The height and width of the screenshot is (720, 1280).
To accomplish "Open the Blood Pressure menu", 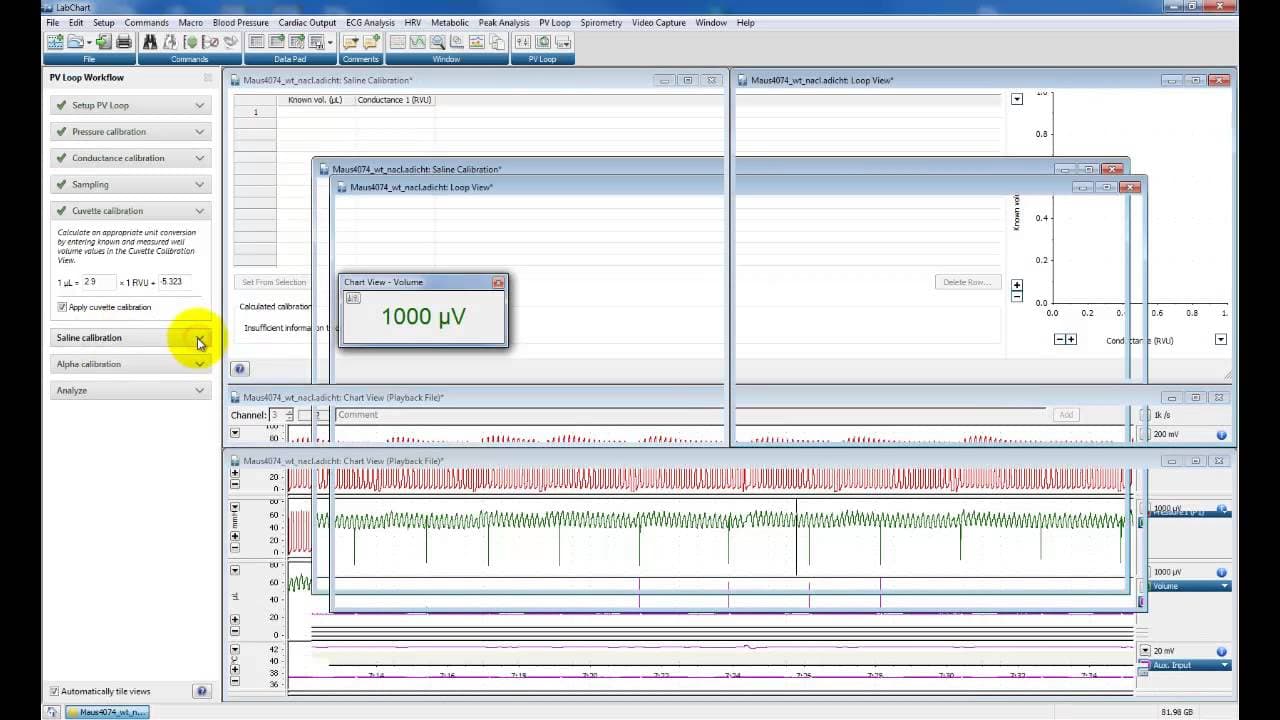I will tap(240, 22).
